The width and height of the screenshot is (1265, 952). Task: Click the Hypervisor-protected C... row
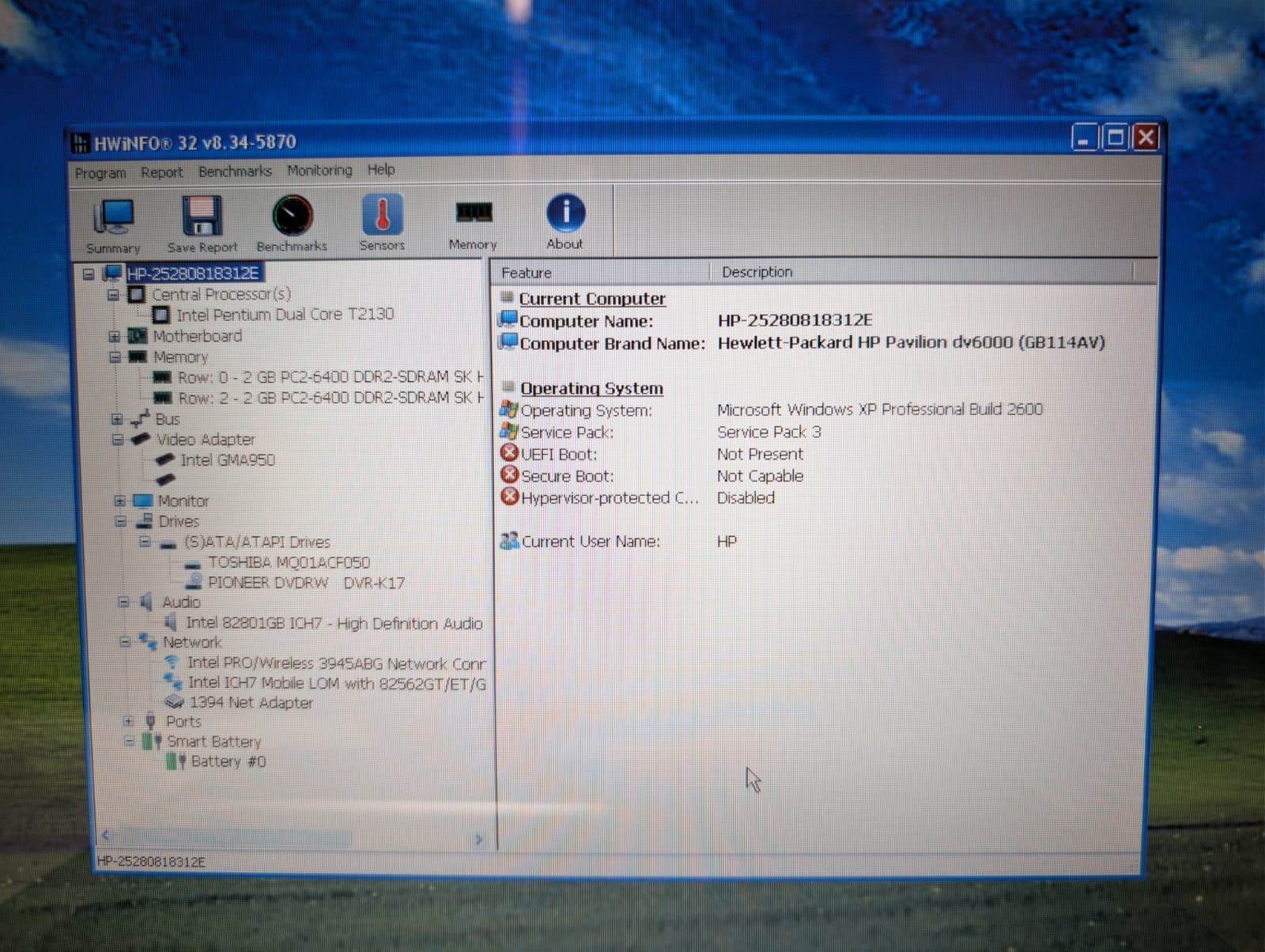click(637, 497)
